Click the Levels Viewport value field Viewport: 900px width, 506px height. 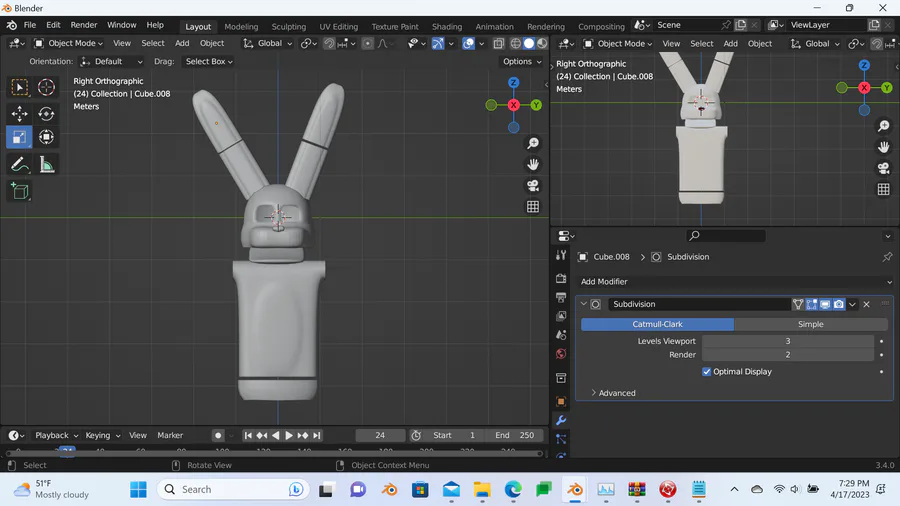(x=787, y=341)
